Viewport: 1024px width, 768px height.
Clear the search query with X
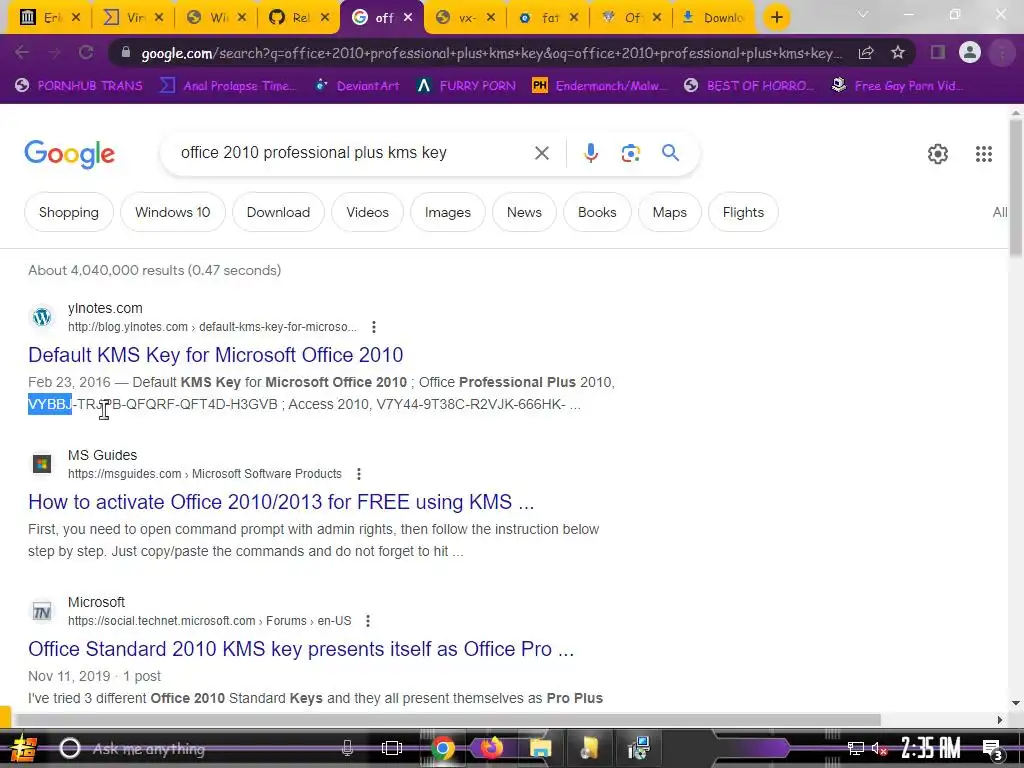(x=541, y=153)
